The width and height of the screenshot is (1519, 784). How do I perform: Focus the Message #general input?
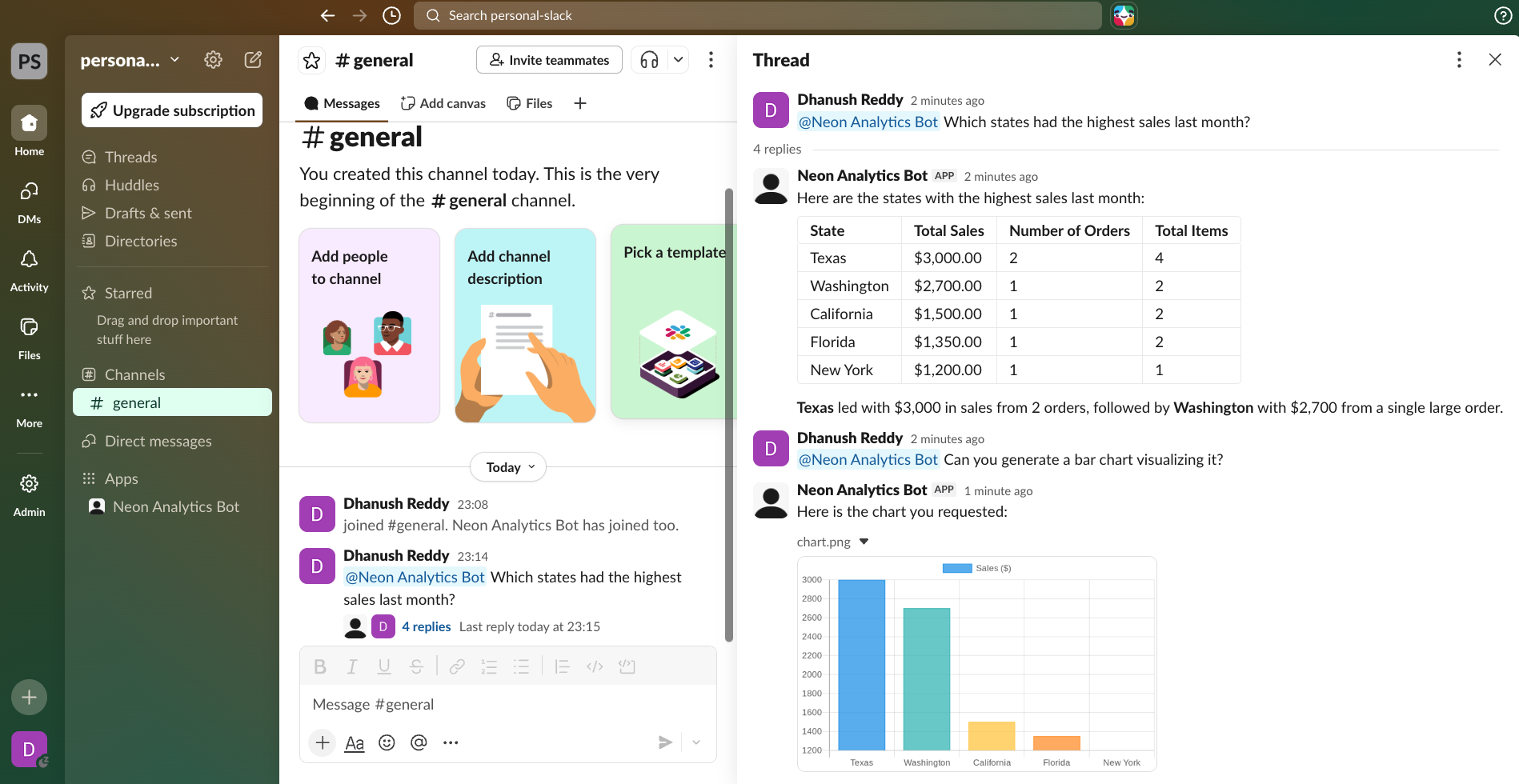pyautogui.click(x=508, y=704)
